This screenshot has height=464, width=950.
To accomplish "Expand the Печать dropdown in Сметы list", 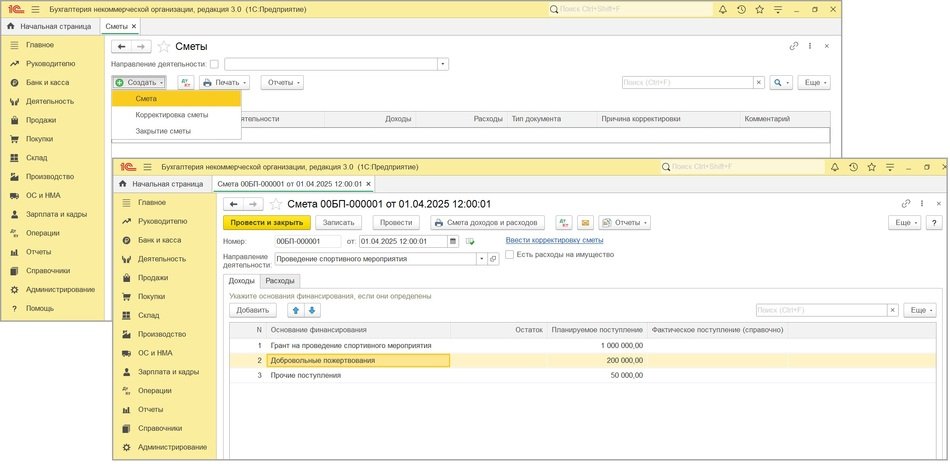I will pyautogui.click(x=224, y=83).
